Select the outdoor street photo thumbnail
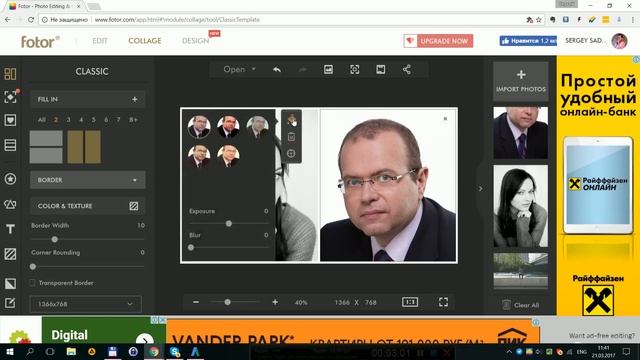The image size is (640, 360). pyautogui.click(x=521, y=270)
